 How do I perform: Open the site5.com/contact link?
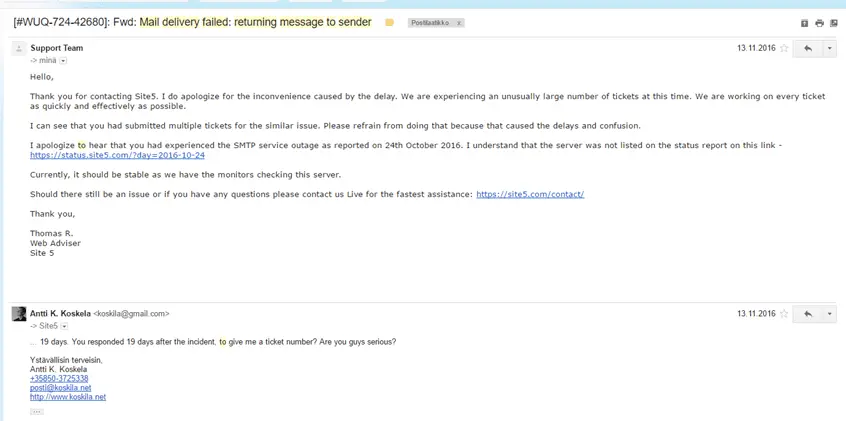529,194
